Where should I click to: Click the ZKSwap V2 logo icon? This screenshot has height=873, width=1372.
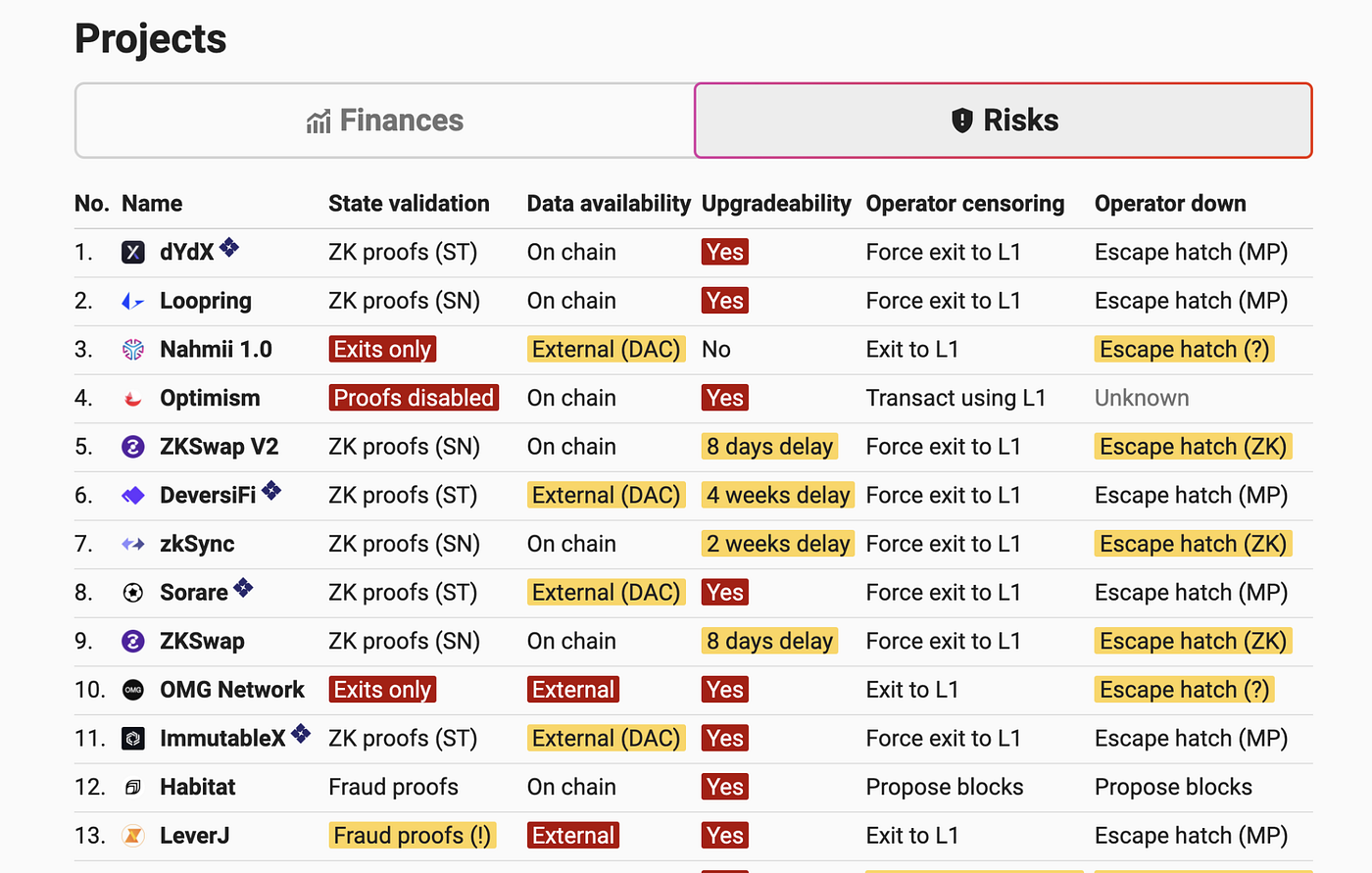(x=133, y=447)
